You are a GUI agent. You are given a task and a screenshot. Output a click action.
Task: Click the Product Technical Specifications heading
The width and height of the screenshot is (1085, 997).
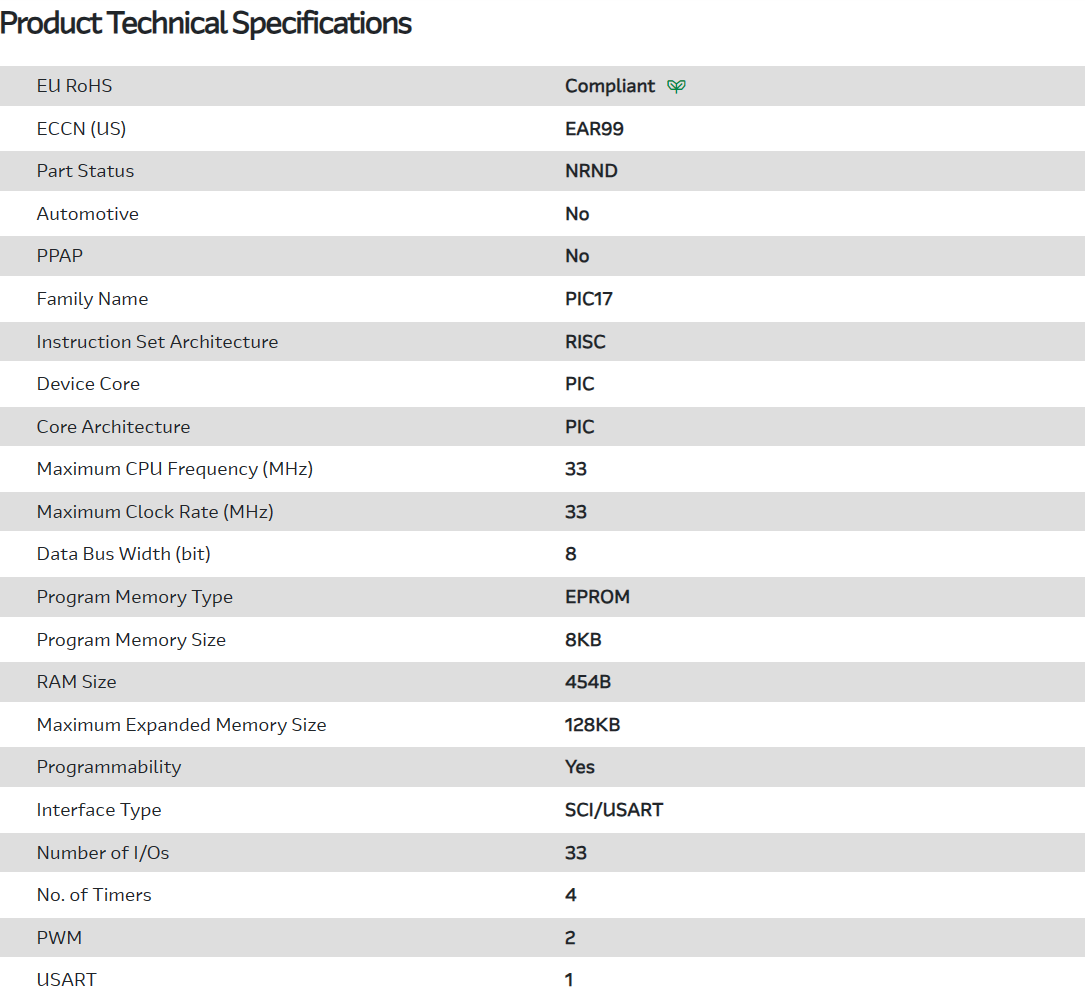coord(206,23)
